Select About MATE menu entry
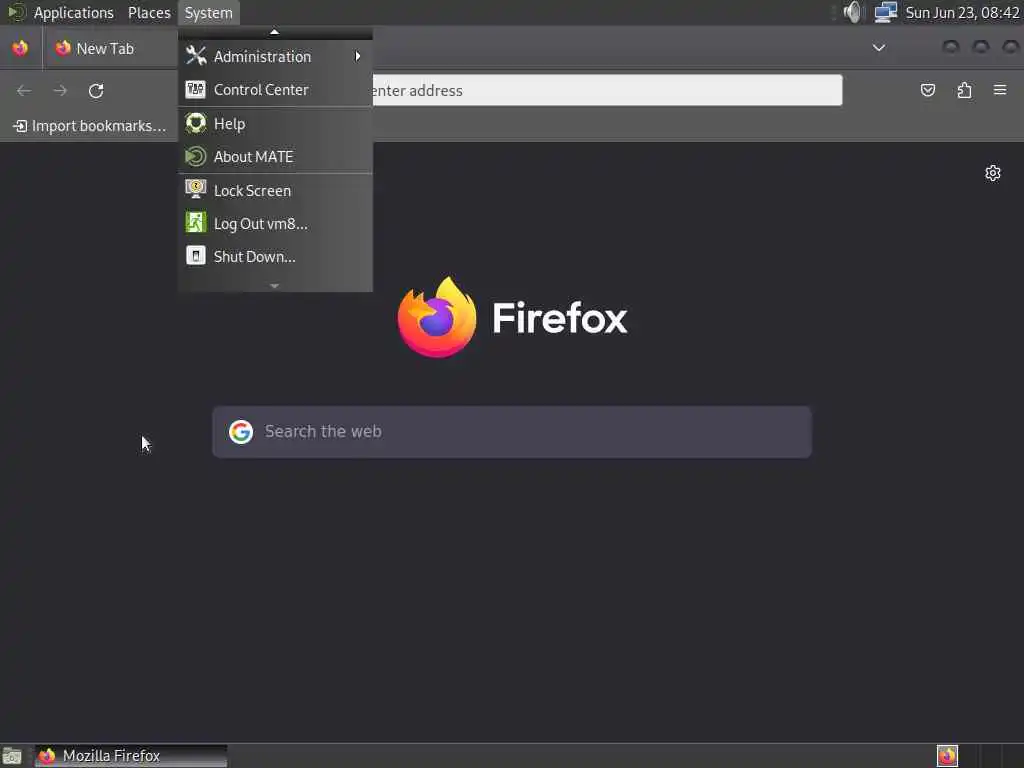Screen dimensions: 1024x768 tap(275, 157)
